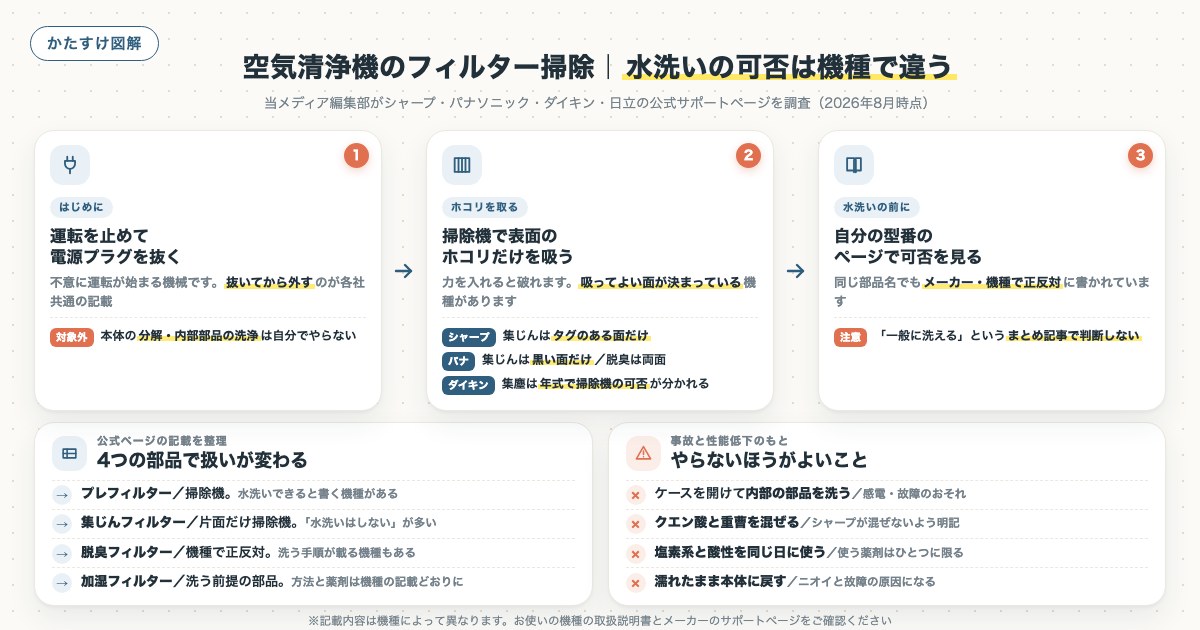Click the red 対象外 label
The width and height of the screenshot is (1200, 630).
[71, 337]
